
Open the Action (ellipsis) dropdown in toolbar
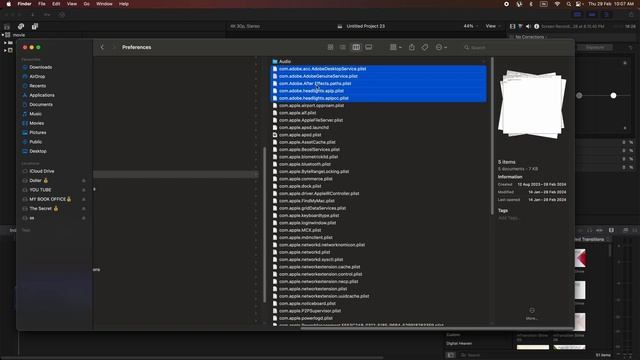[x=441, y=47]
